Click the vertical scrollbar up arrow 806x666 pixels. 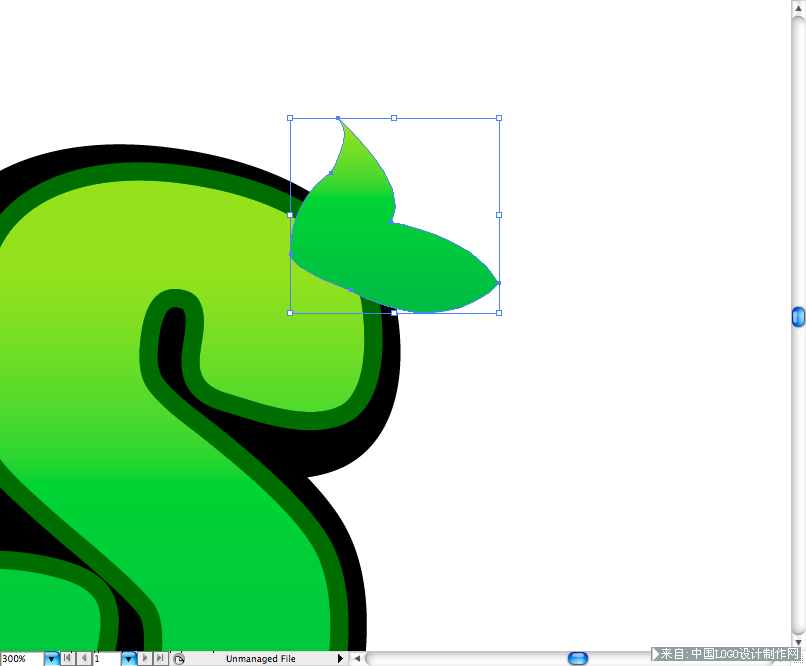pos(798,8)
